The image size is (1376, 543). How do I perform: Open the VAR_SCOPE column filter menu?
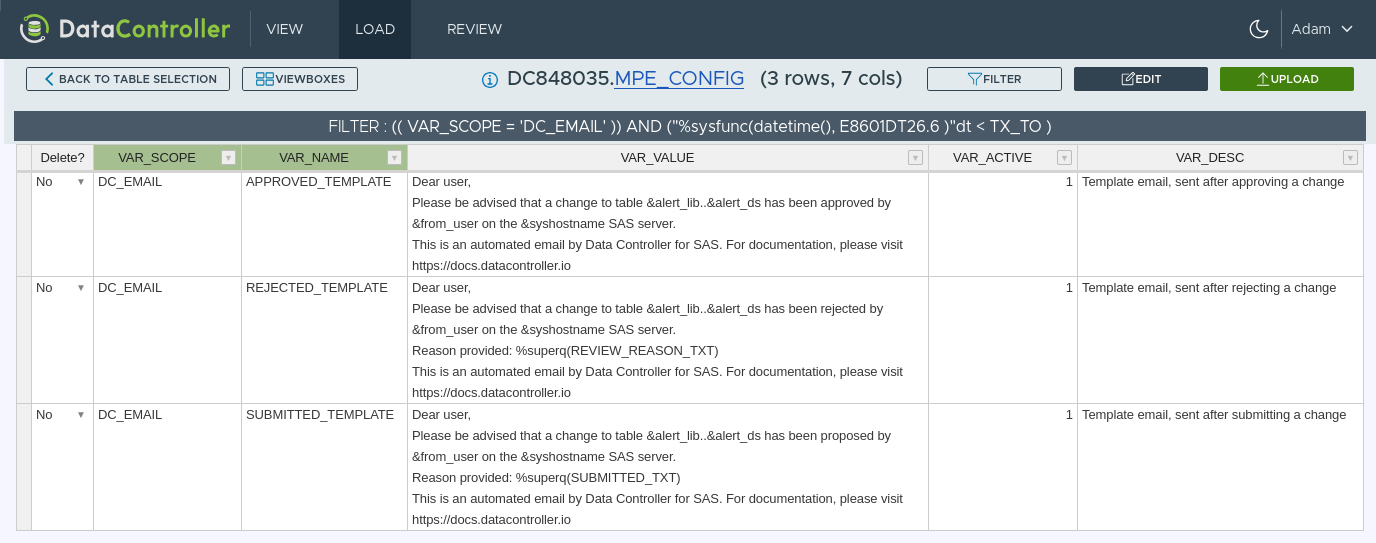pos(228,158)
